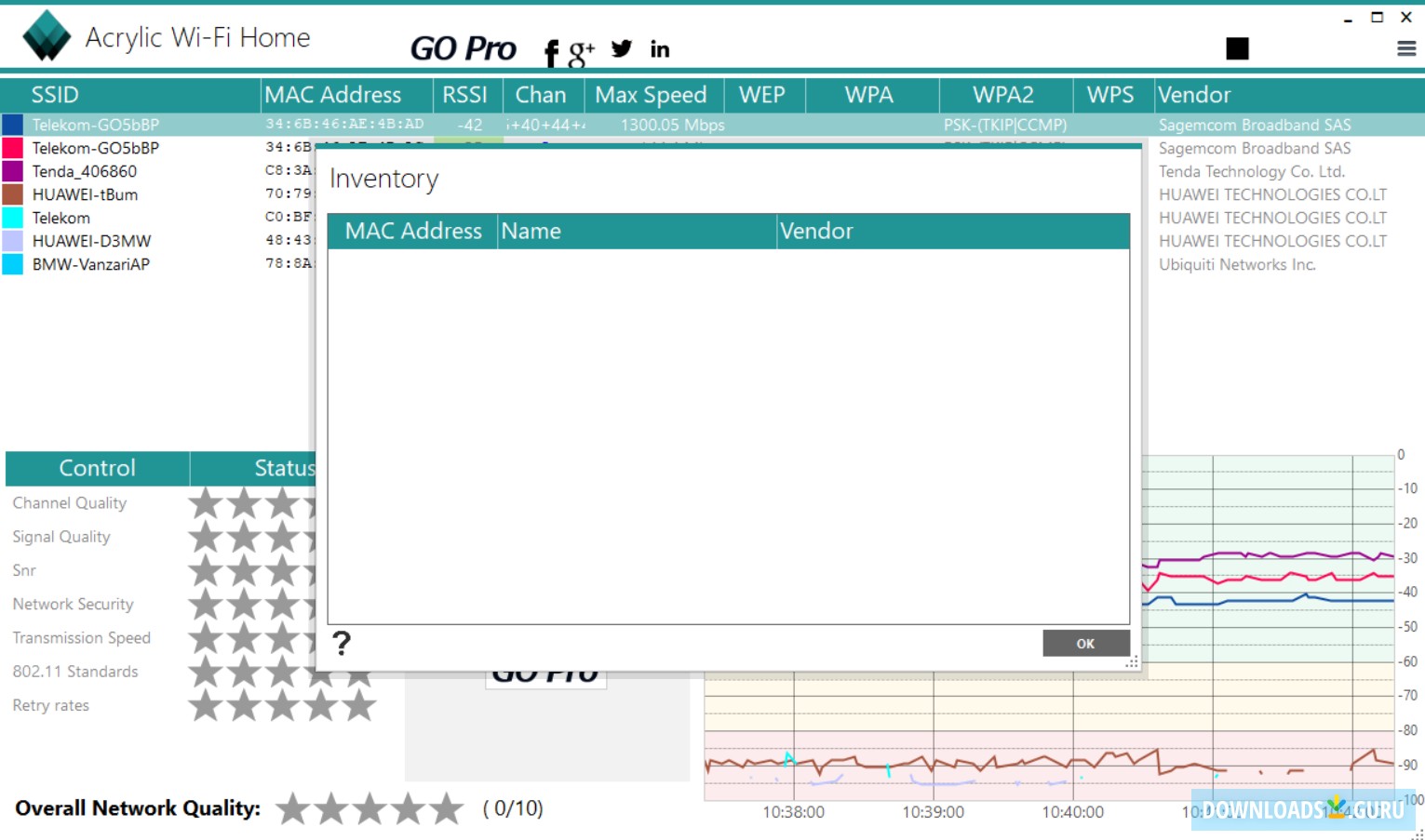1425x840 pixels.
Task: Open the hamburger menu
Action: pyautogui.click(x=1406, y=48)
